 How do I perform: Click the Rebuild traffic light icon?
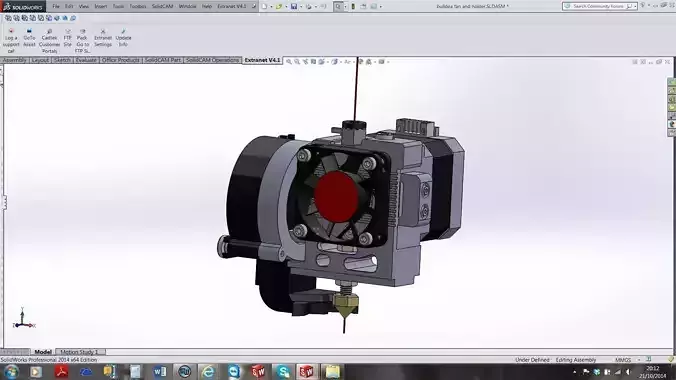point(353,6)
